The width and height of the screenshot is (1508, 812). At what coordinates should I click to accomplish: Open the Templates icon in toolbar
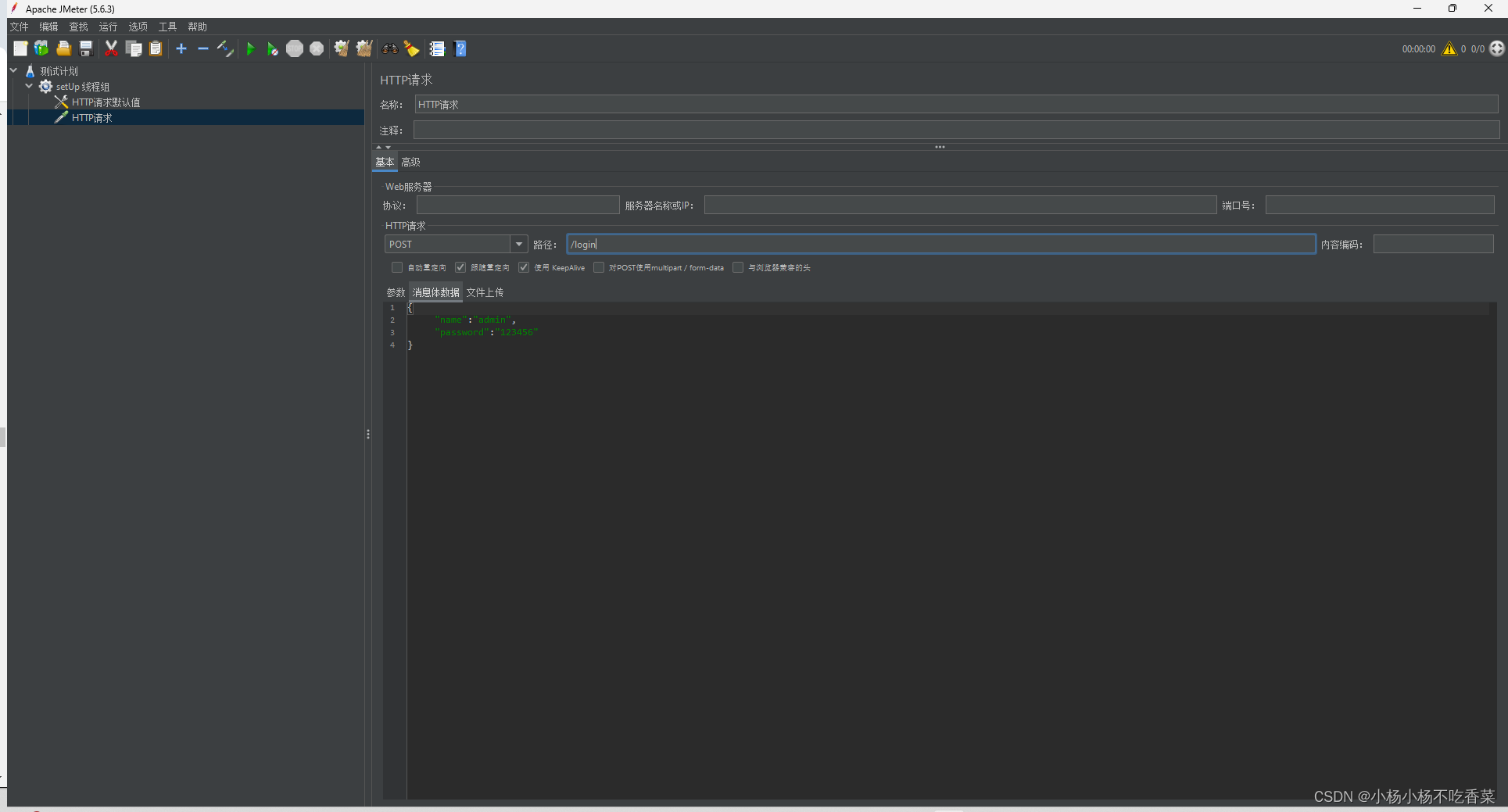(41, 48)
